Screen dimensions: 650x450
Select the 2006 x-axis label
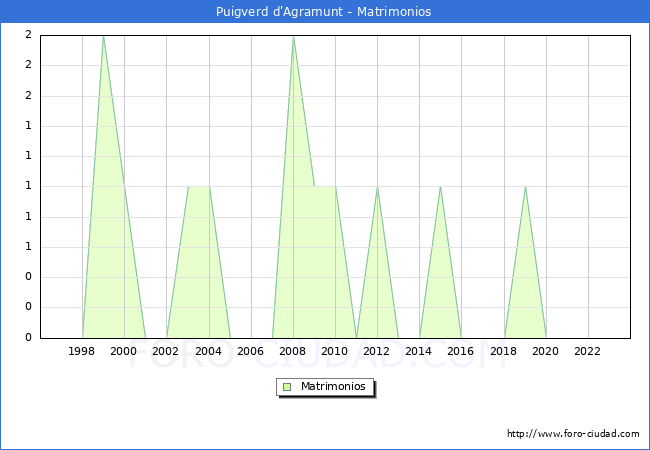tap(251, 351)
